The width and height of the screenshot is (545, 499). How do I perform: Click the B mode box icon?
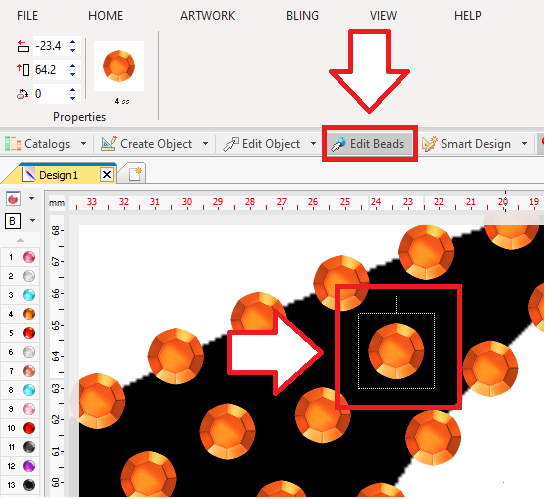click(13, 221)
